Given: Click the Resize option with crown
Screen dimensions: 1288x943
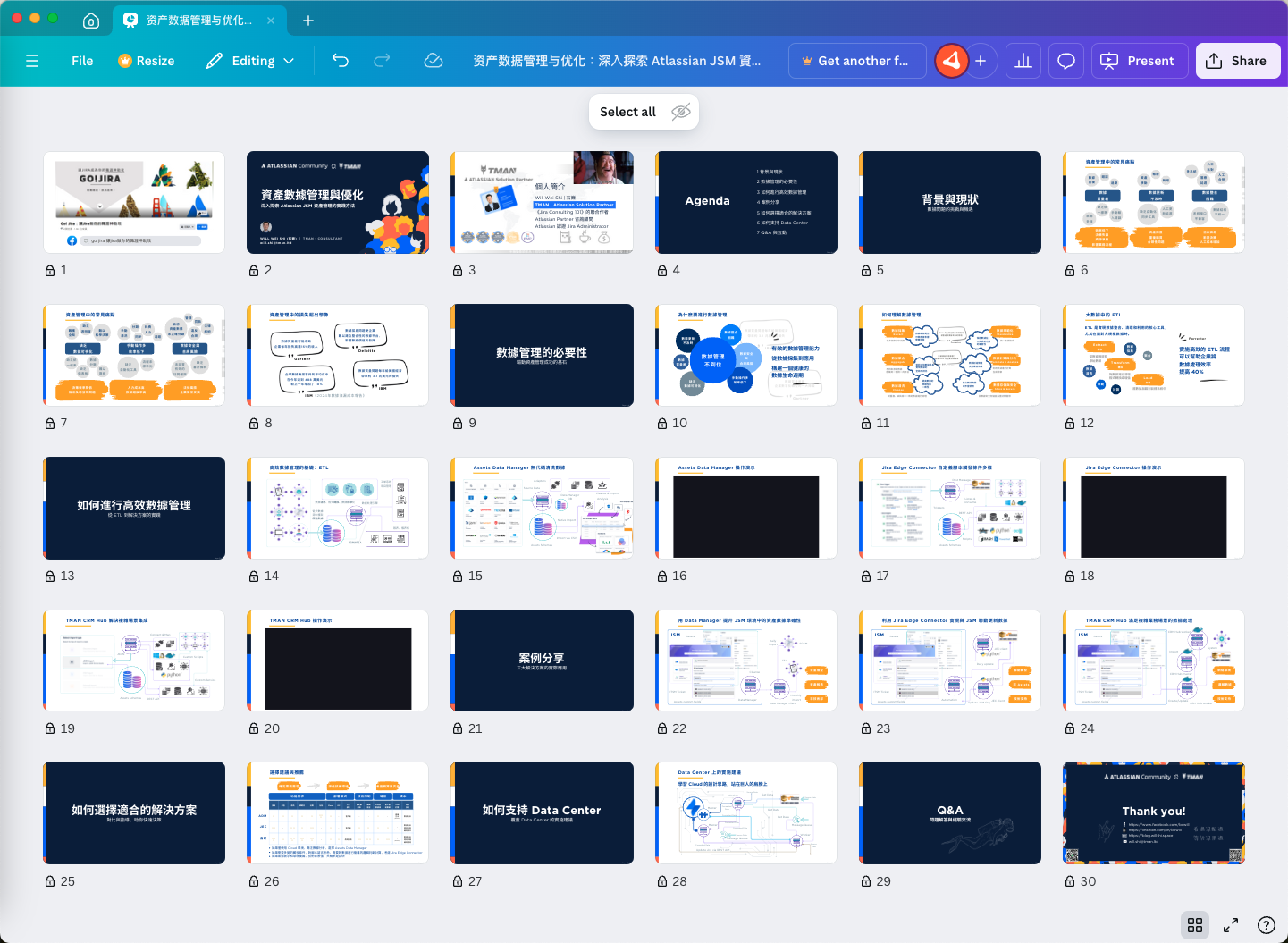Looking at the screenshot, I should (147, 61).
